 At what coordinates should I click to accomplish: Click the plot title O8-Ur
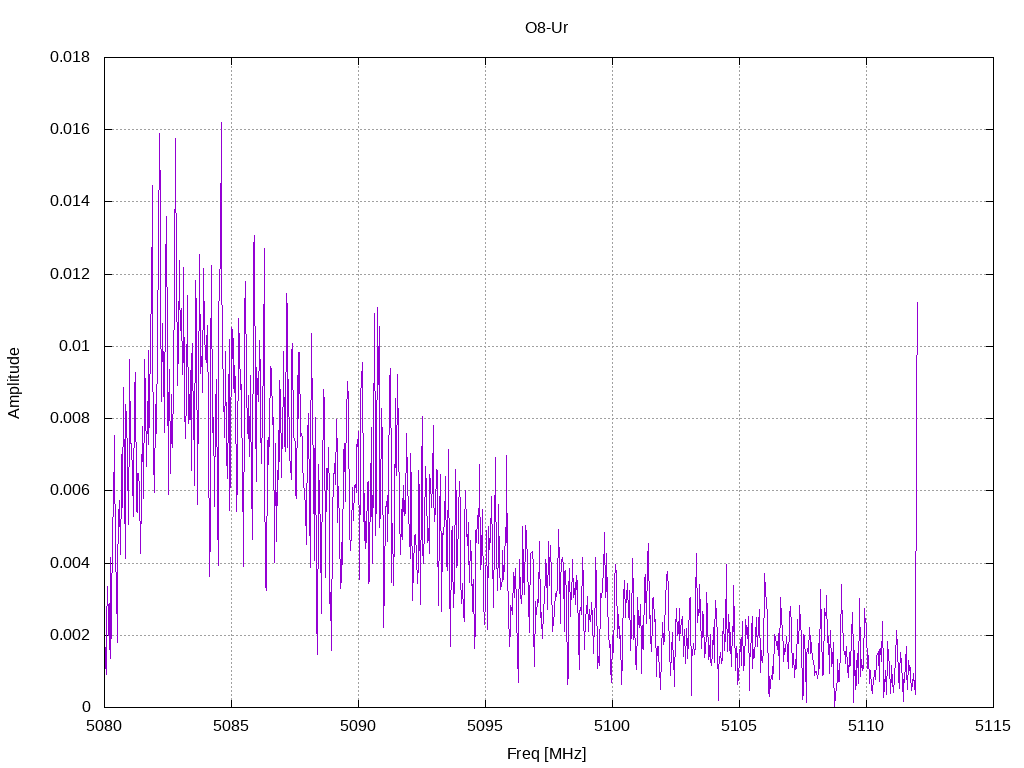[x=547, y=28]
